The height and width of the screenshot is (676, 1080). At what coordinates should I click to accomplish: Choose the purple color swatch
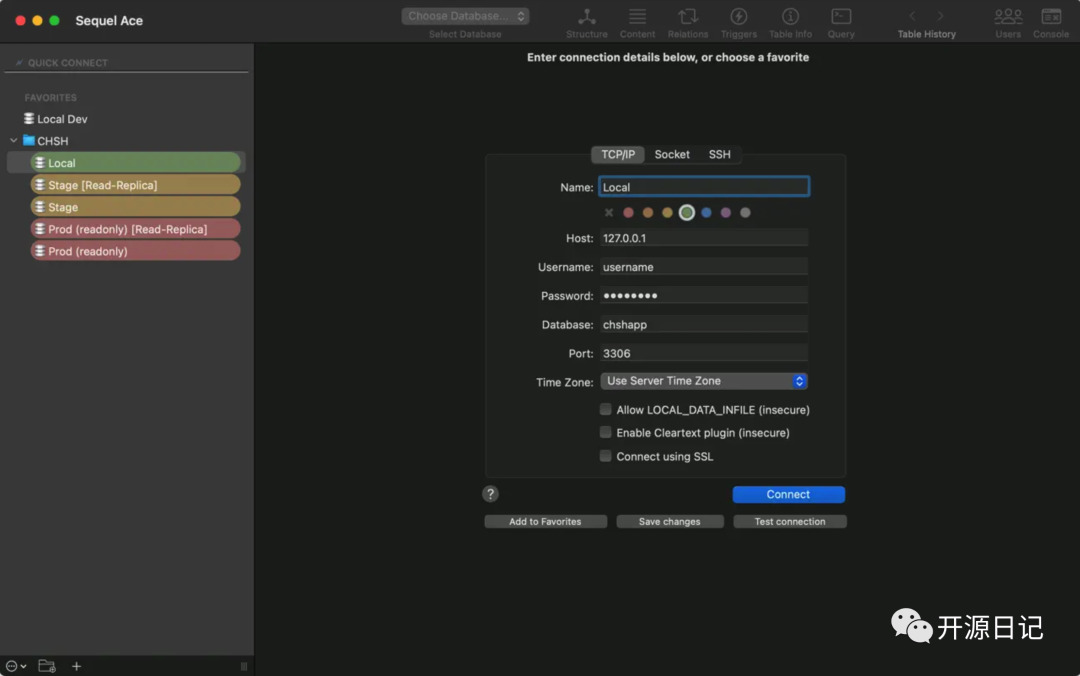[x=725, y=213]
